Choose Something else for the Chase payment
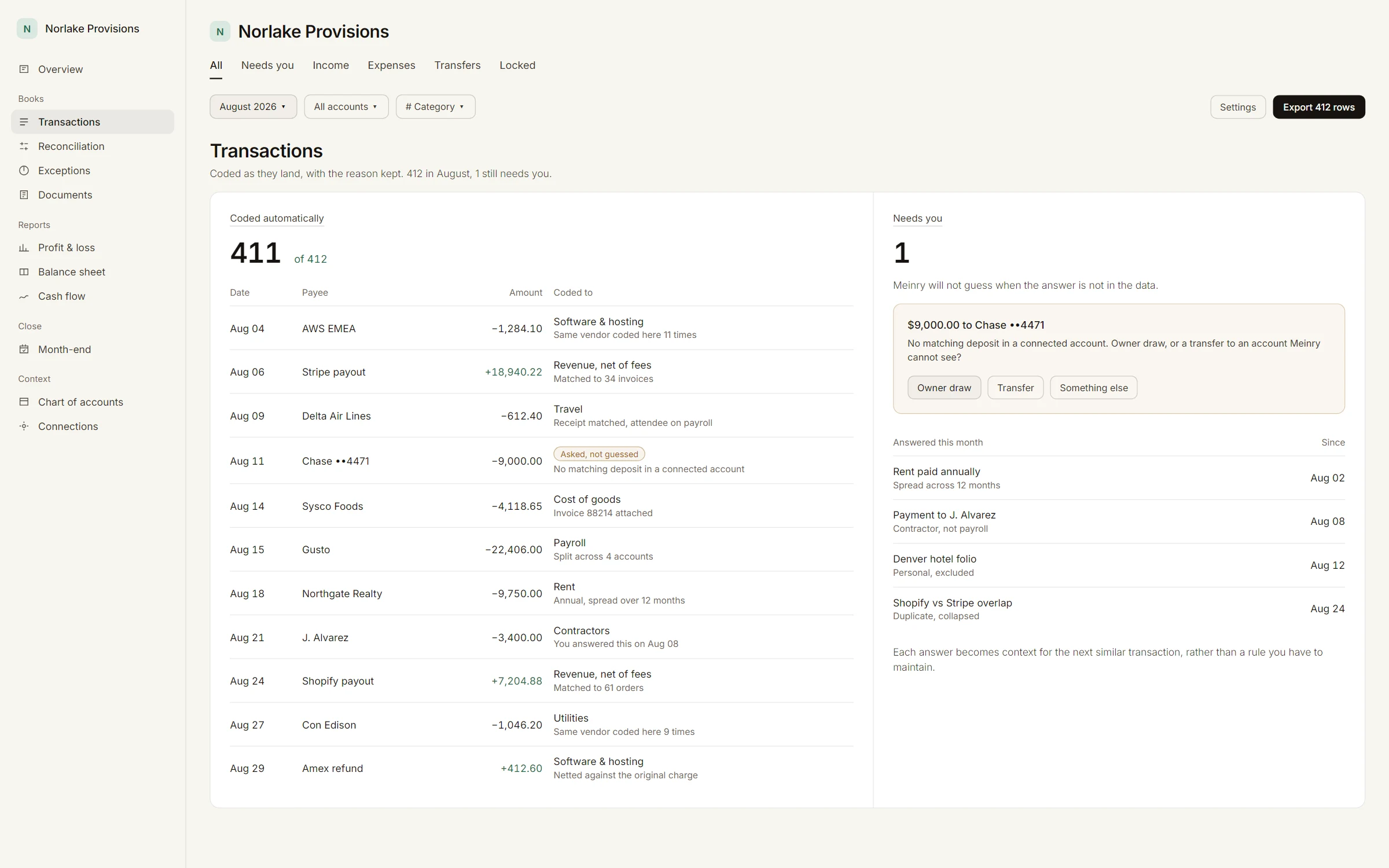Viewport: 1389px width, 868px height. click(x=1093, y=388)
